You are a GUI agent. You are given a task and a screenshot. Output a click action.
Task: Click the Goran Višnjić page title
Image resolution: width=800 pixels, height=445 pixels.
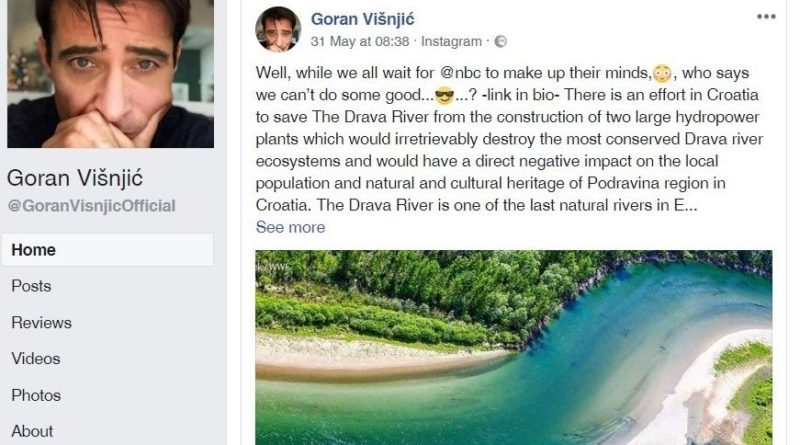pyautogui.click(x=75, y=178)
